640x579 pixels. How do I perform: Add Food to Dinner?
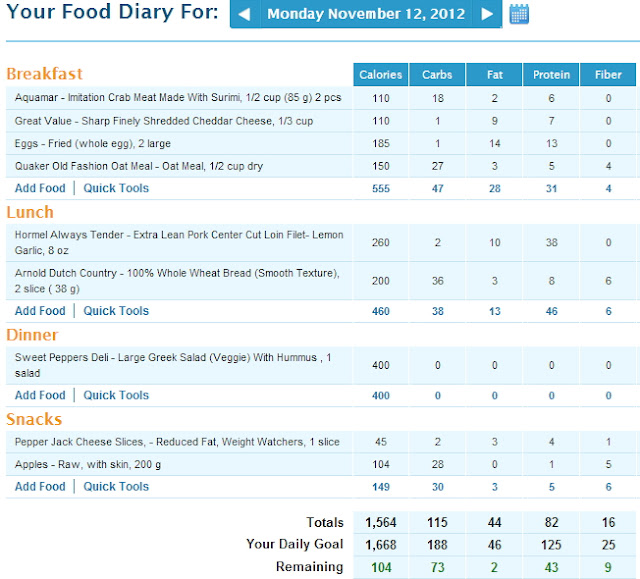pos(40,395)
